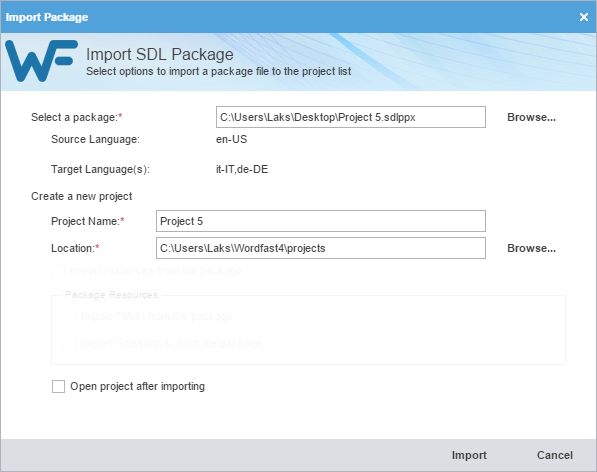597x472 pixels.
Task: Click the Project Name input field
Action: click(321, 221)
